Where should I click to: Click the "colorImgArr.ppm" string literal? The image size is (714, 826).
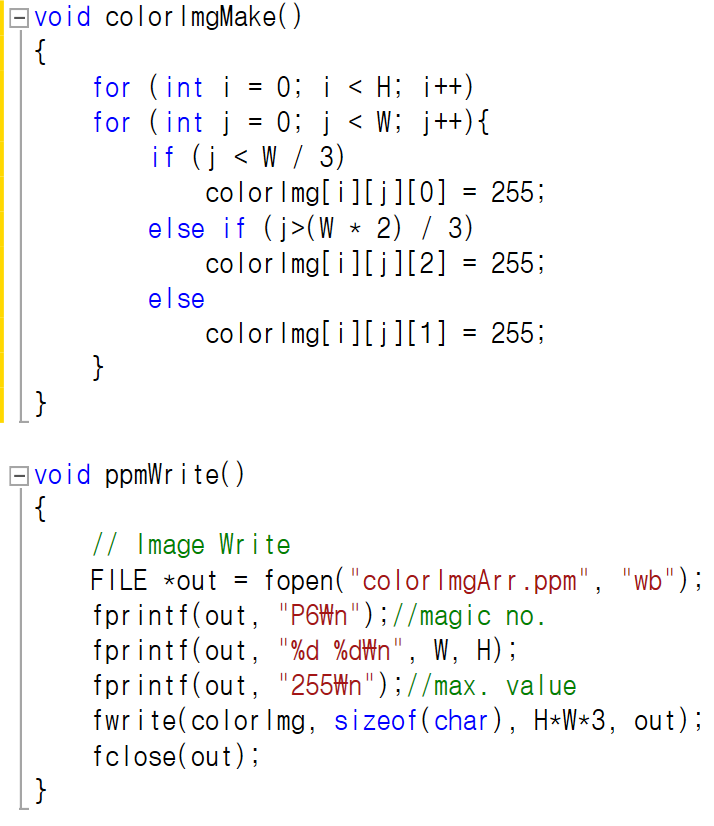(x=469, y=581)
